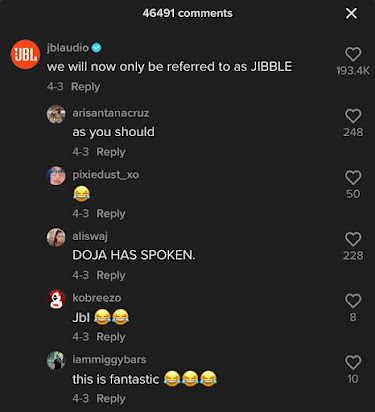View kobreezo's profile via username

coord(97,298)
